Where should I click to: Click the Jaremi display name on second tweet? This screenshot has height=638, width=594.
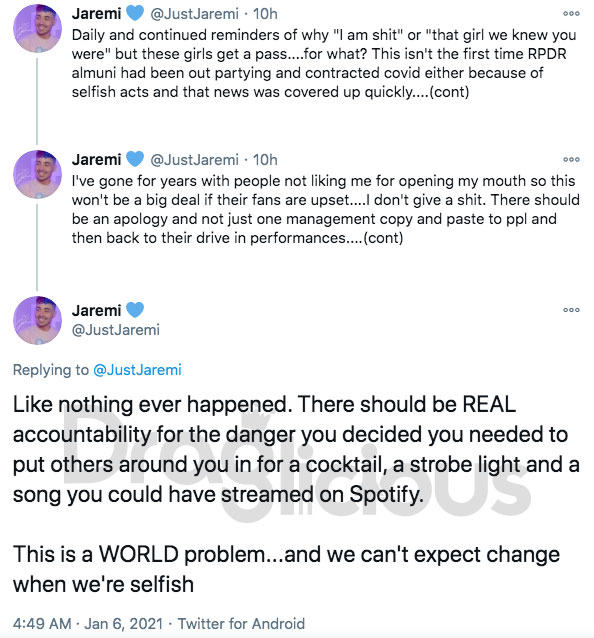coord(96,160)
